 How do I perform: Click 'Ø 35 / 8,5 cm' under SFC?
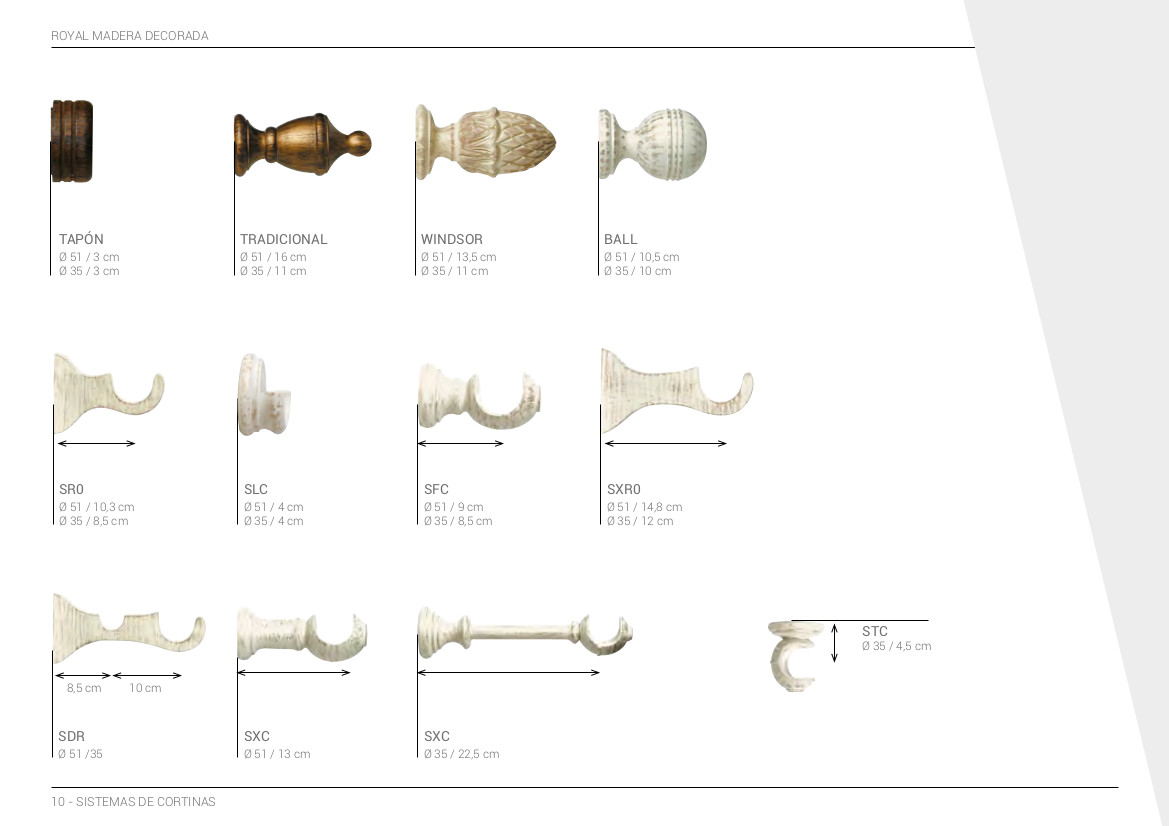click(459, 521)
